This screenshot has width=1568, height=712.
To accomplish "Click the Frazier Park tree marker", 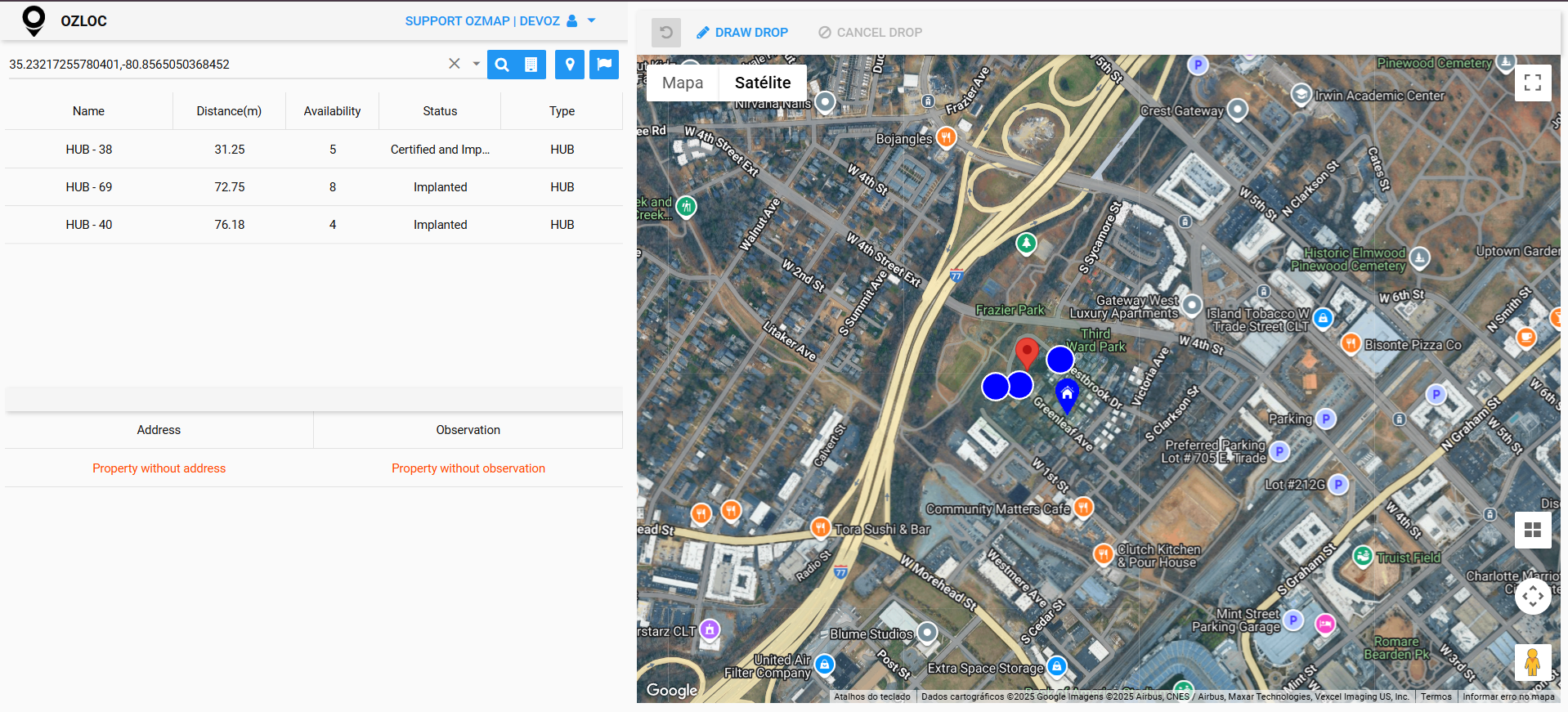I will pyautogui.click(x=1026, y=243).
